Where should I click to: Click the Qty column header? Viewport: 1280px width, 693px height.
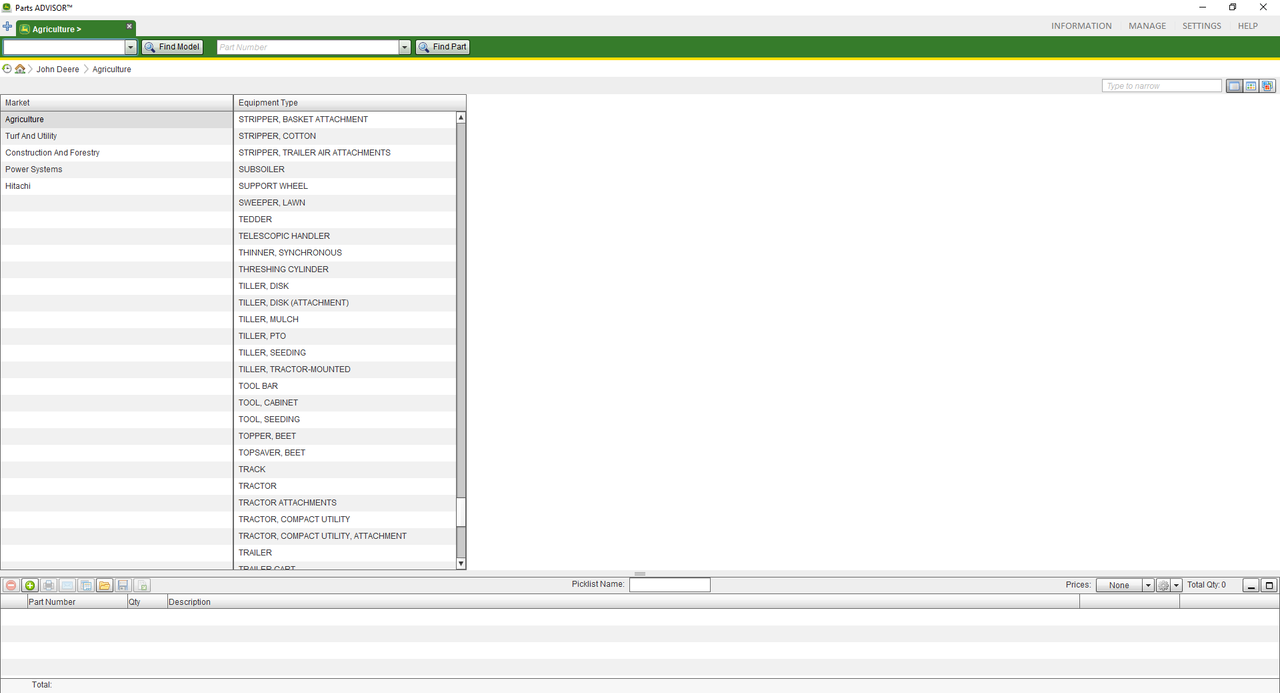[x=146, y=602]
